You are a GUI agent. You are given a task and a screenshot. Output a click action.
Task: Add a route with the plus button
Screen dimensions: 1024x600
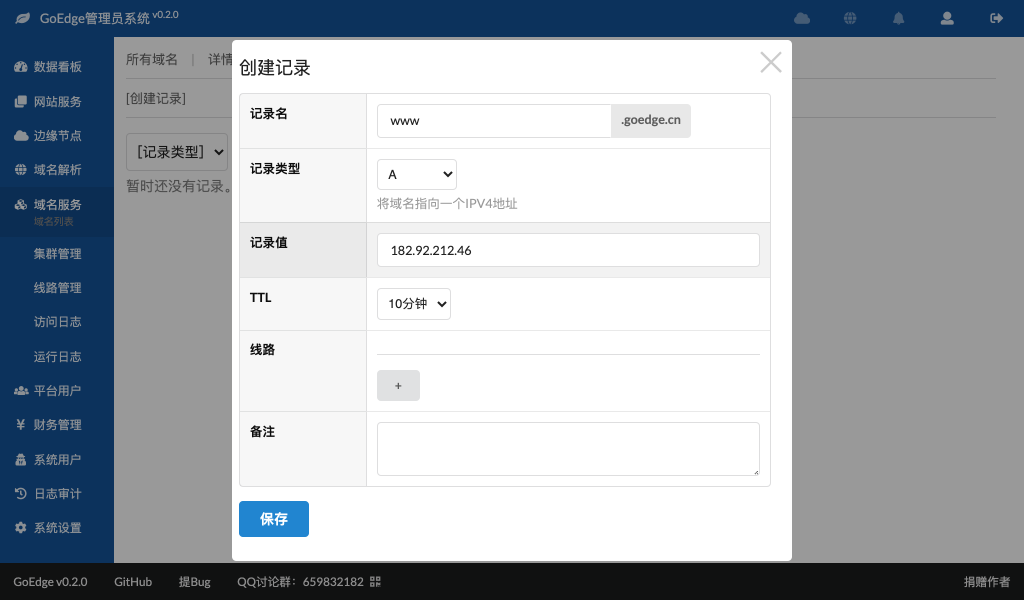click(x=398, y=385)
